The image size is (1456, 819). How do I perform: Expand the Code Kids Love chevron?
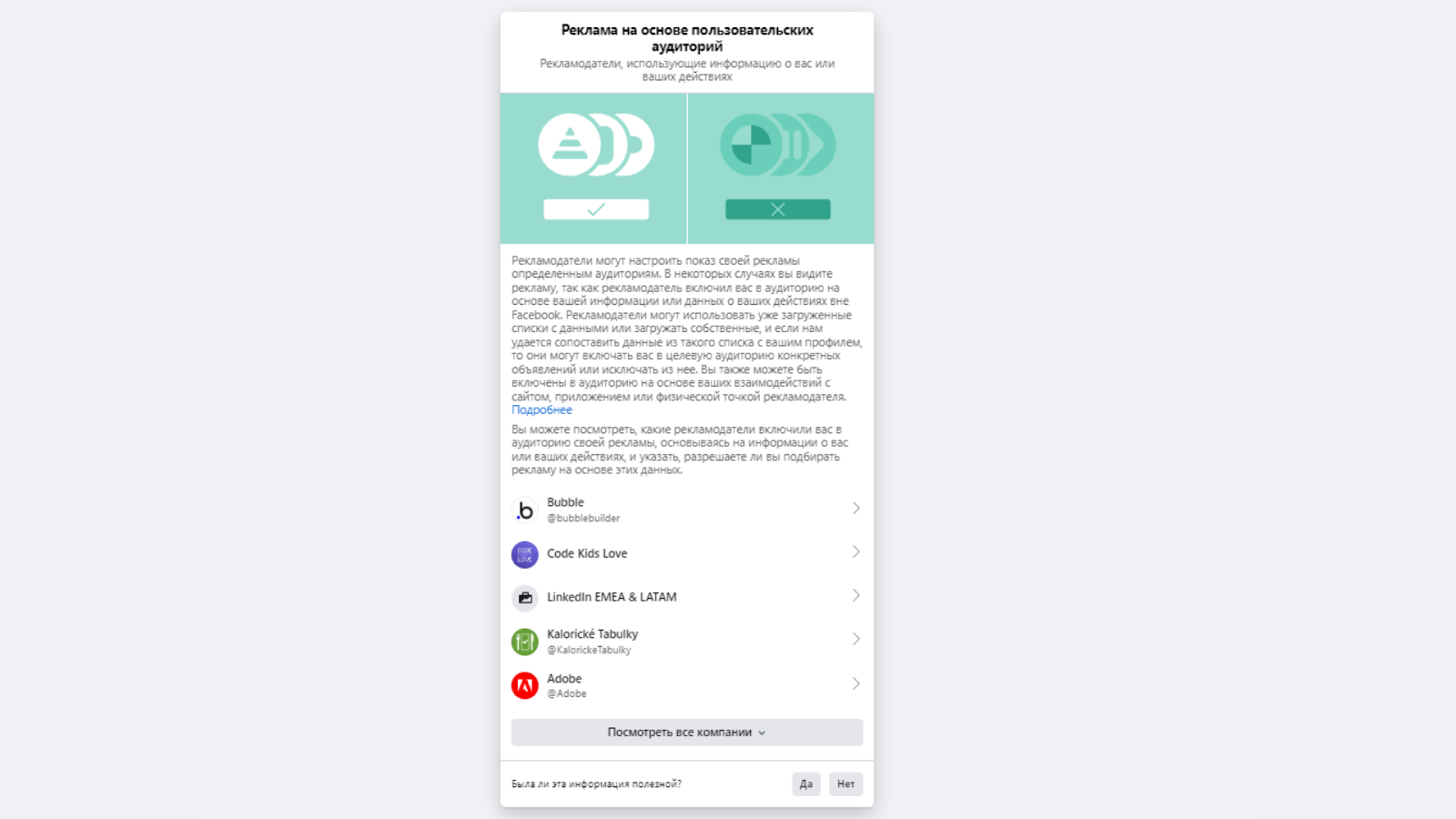pyautogui.click(x=856, y=551)
